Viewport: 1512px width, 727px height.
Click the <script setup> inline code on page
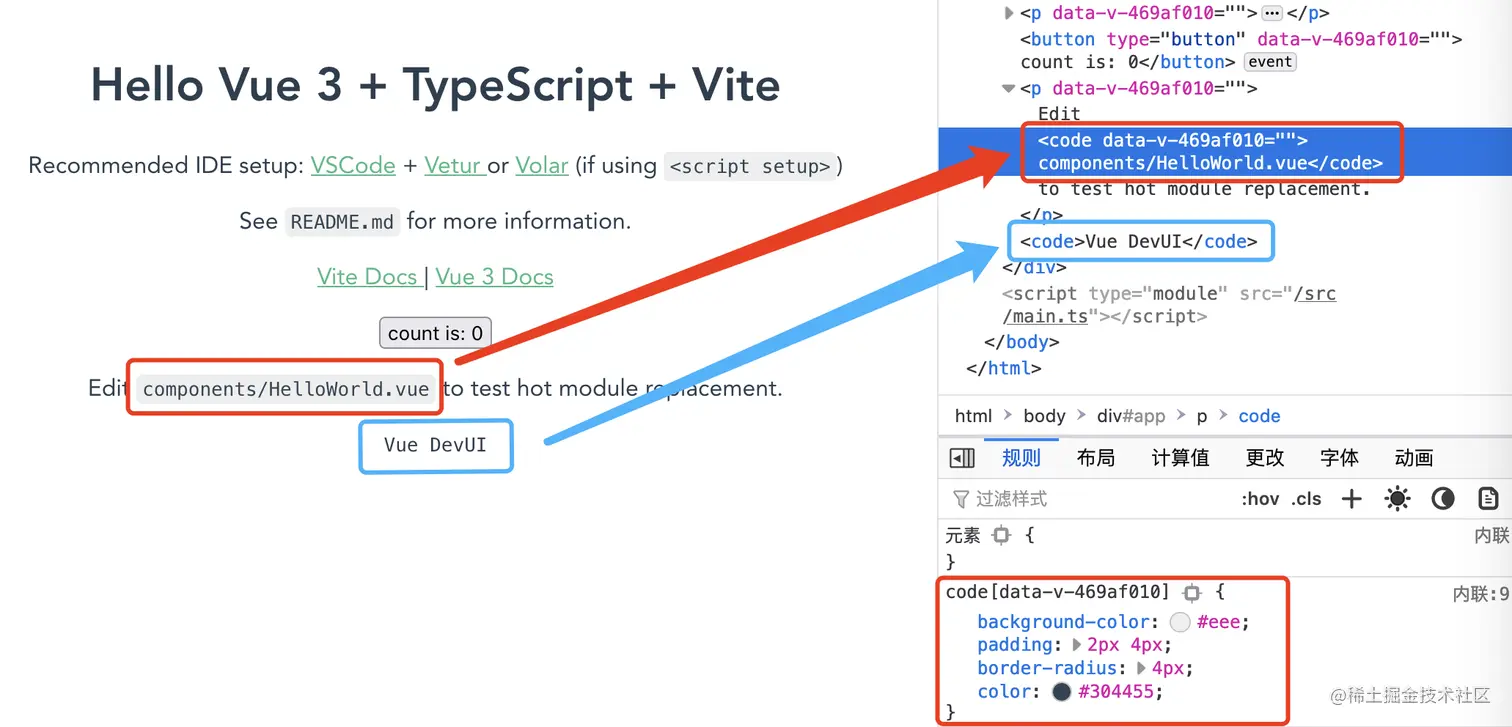[750, 166]
